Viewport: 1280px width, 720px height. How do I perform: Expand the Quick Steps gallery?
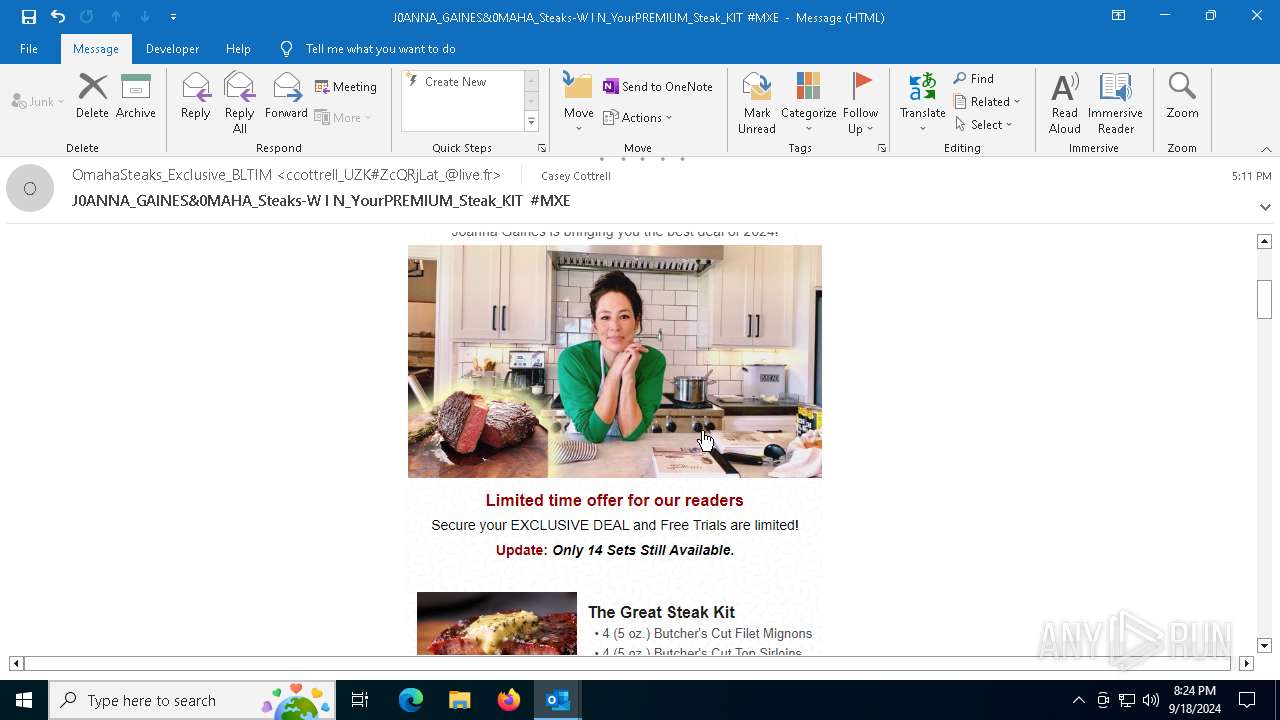[x=531, y=122]
